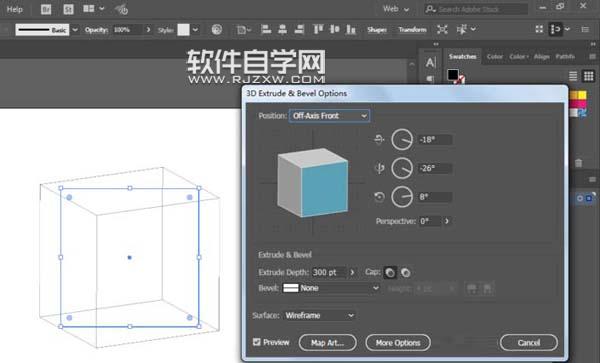Viewport: 600px width, 363px height.
Task: Expand the Perspective slider arrow
Action: (447, 221)
